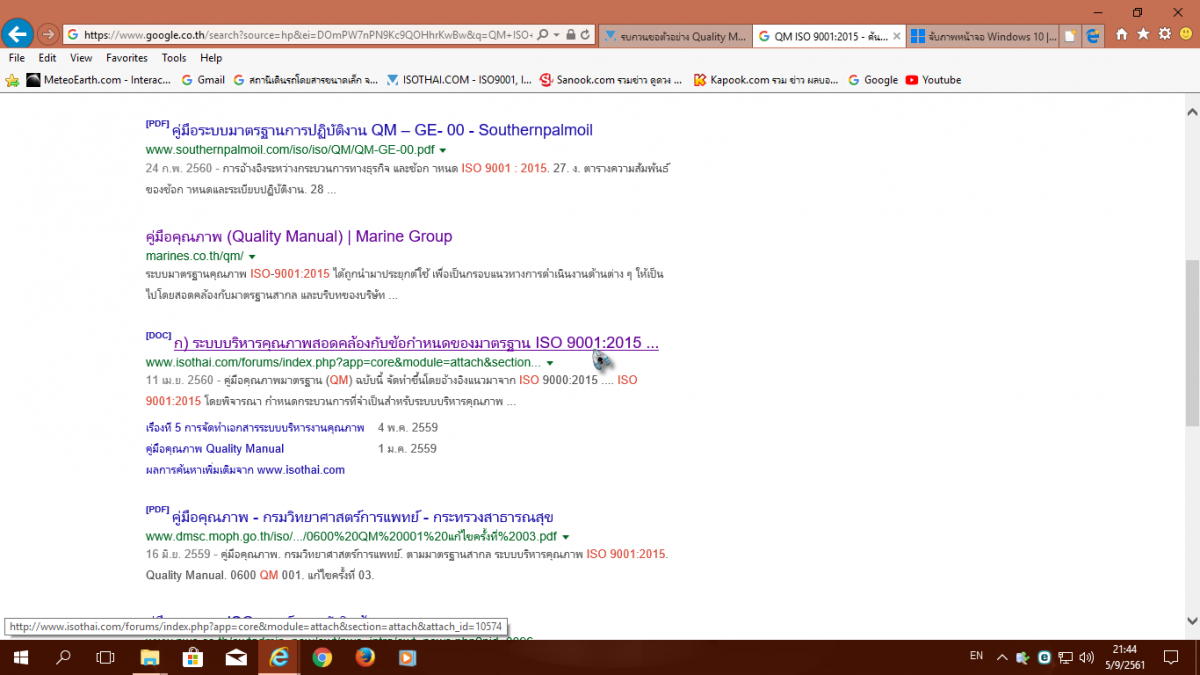
Task: Open the Help menu
Action: coord(211,58)
